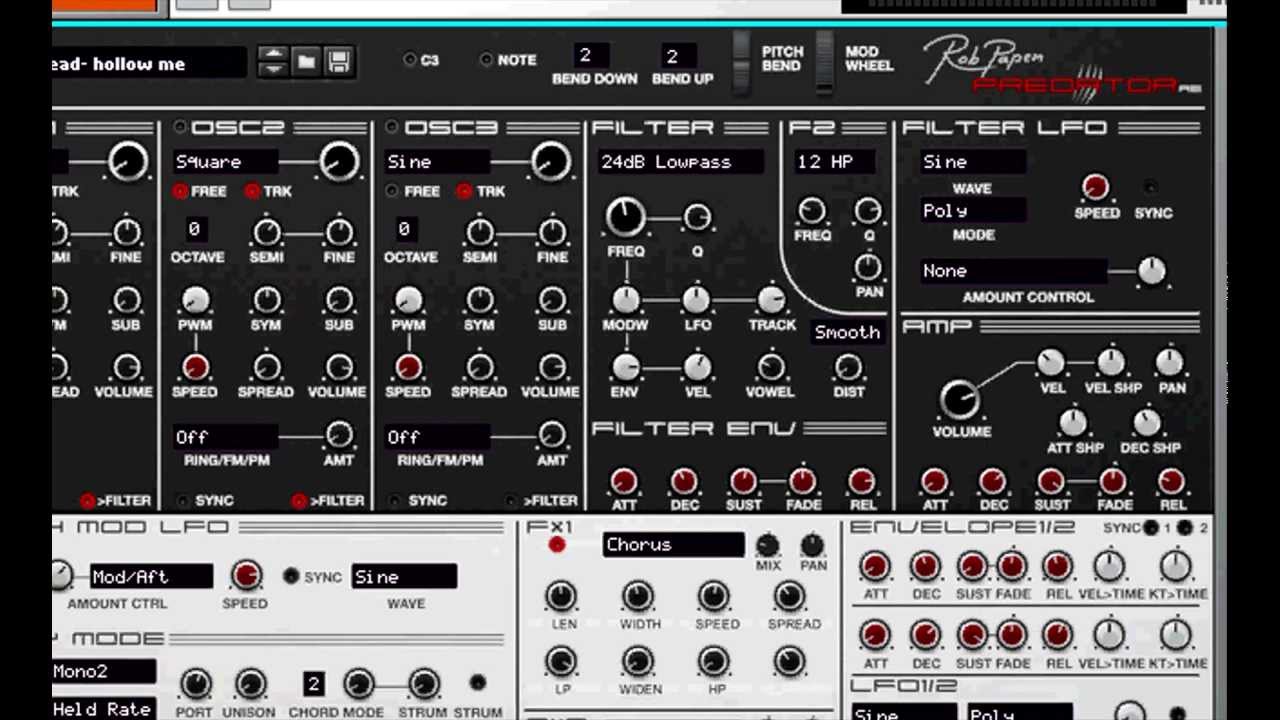Open the F2 12 HP filter type menu
Viewport: 1280px width, 720px height.
point(836,161)
